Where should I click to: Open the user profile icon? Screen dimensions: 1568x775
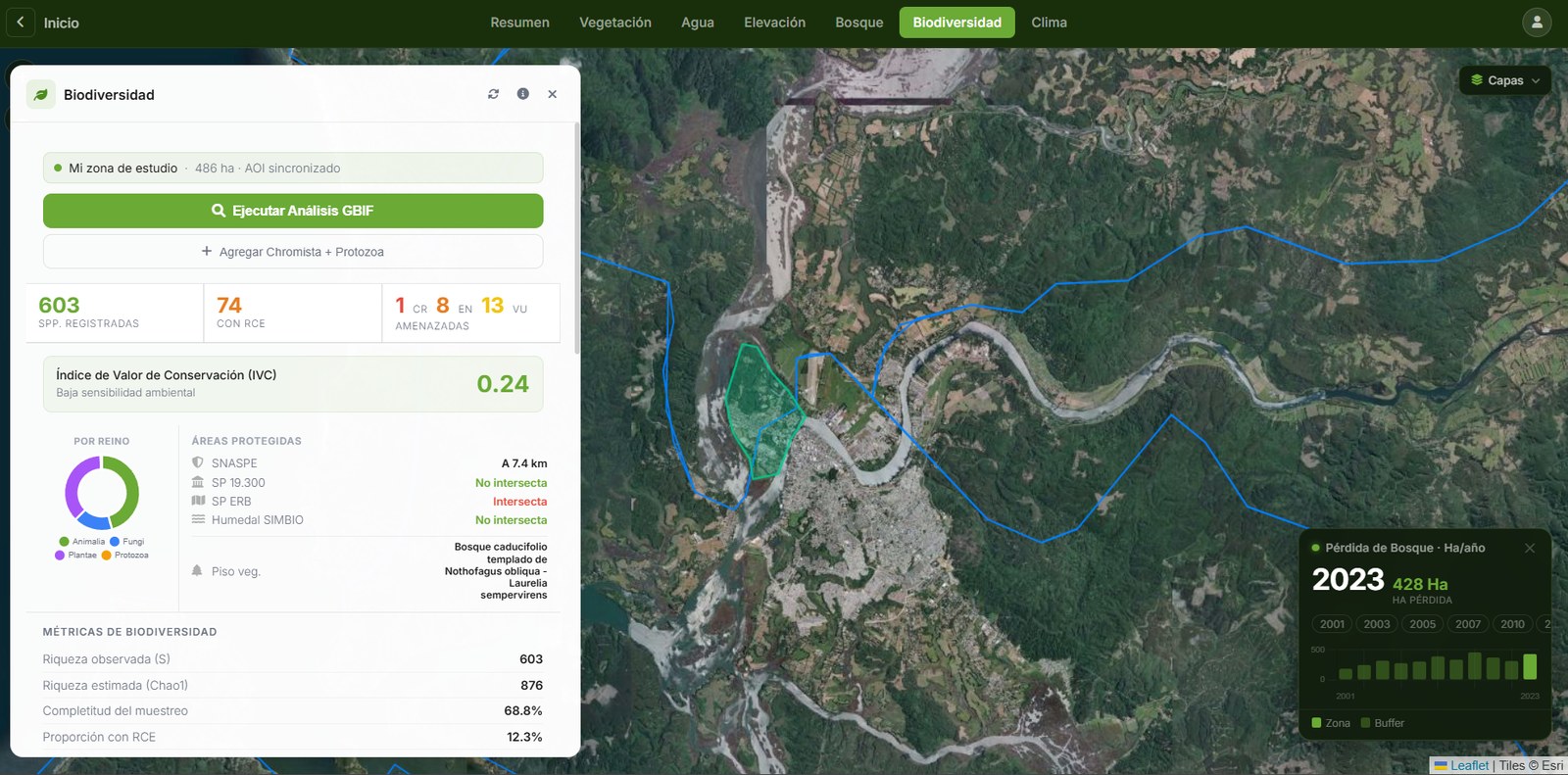(1537, 22)
